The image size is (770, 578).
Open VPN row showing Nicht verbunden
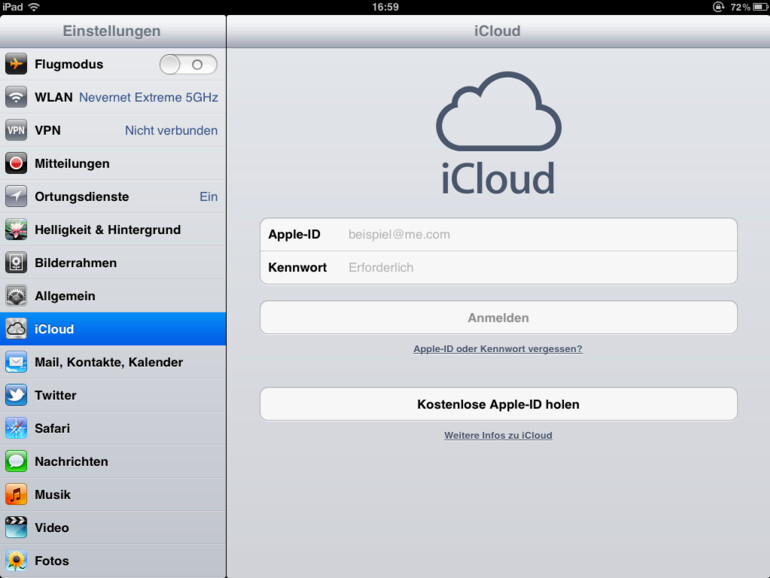(x=113, y=130)
